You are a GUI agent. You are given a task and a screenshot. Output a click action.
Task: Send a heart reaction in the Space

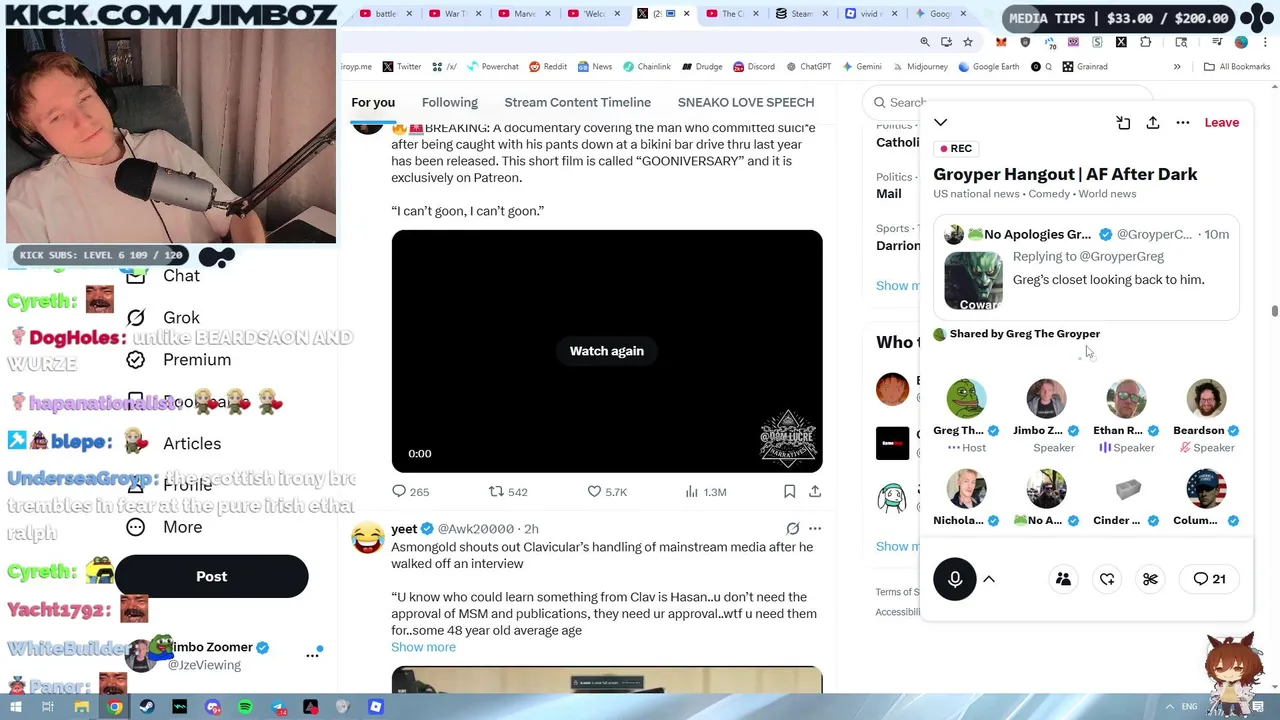(x=1107, y=579)
